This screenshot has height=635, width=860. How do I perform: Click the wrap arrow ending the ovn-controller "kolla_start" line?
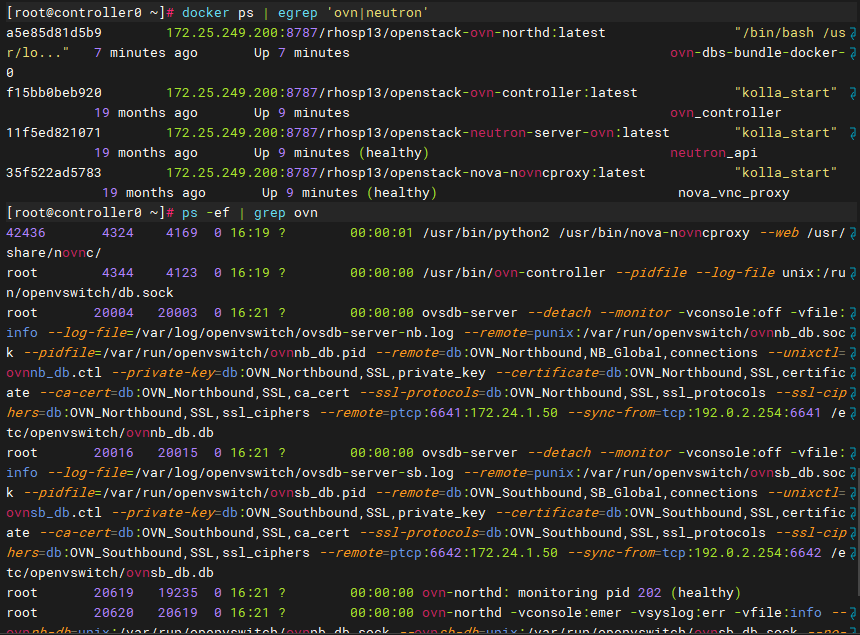point(853,93)
